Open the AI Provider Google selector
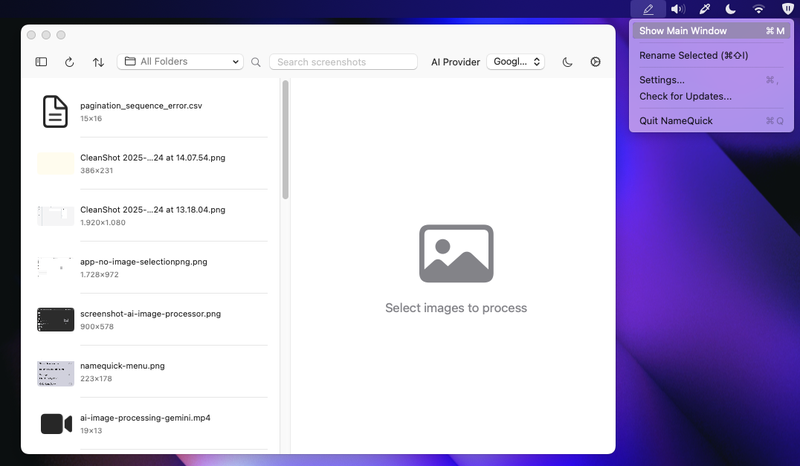 point(515,62)
